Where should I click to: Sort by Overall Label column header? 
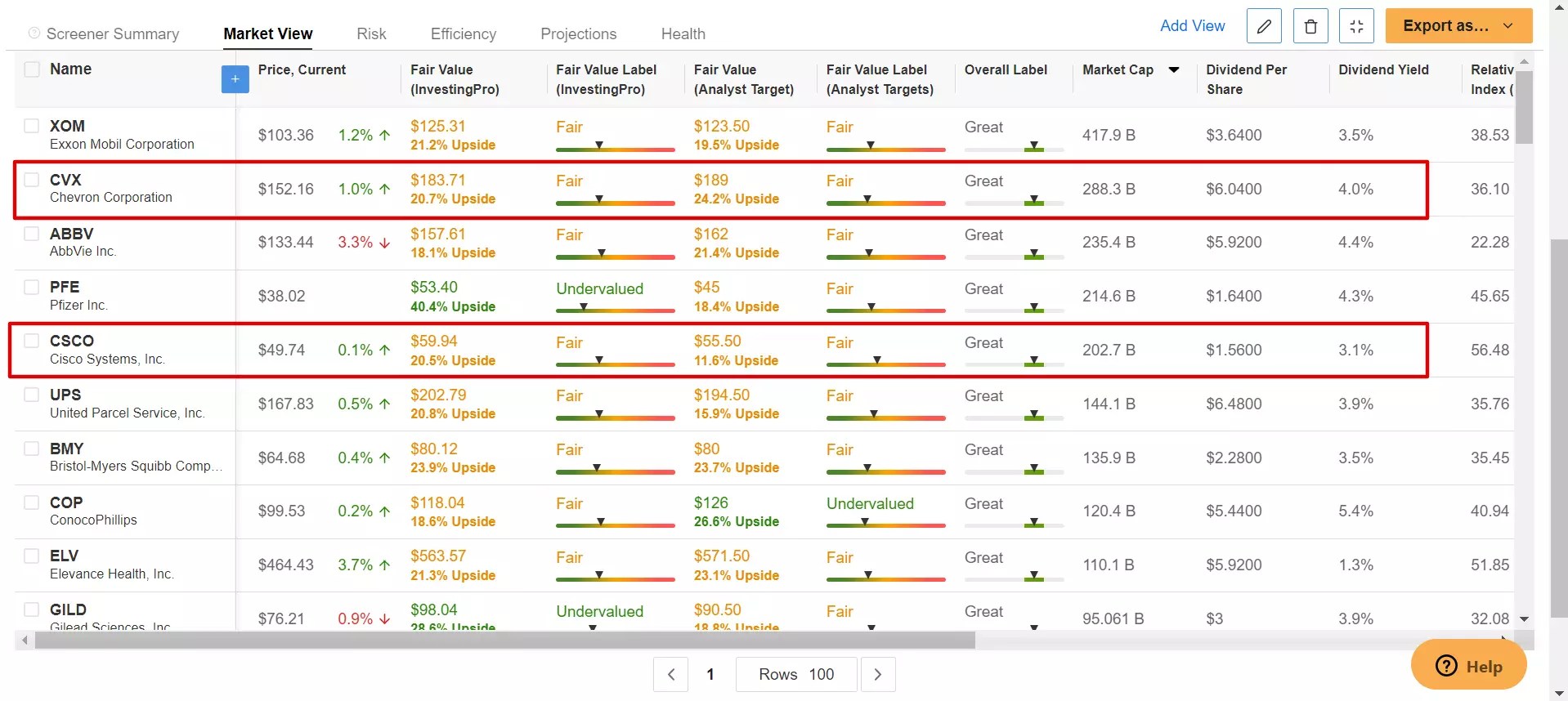click(x=1006, y=69)
